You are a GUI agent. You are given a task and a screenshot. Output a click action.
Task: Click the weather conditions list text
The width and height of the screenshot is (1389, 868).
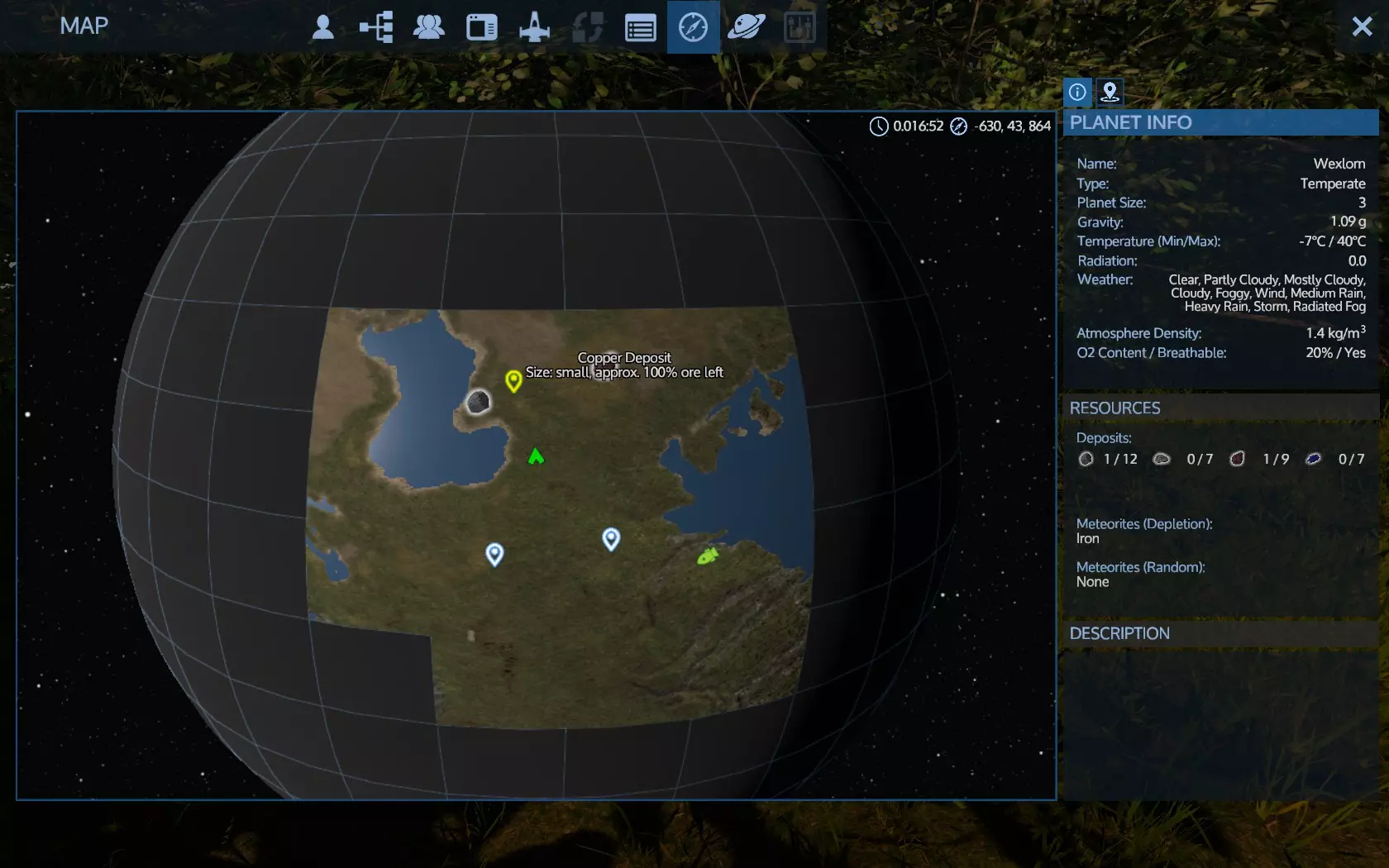(1267, 293)
